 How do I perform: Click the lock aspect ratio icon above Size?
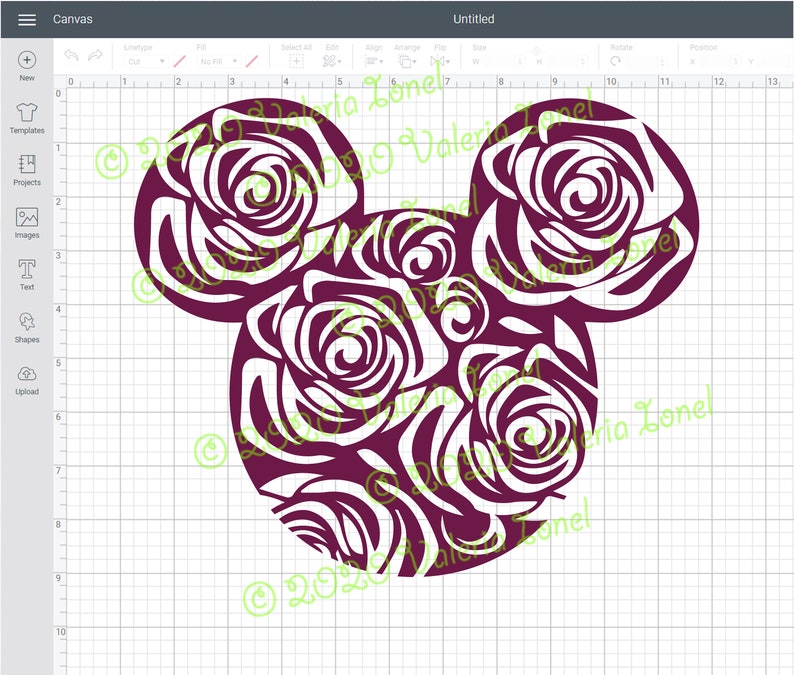click(536, 51)
